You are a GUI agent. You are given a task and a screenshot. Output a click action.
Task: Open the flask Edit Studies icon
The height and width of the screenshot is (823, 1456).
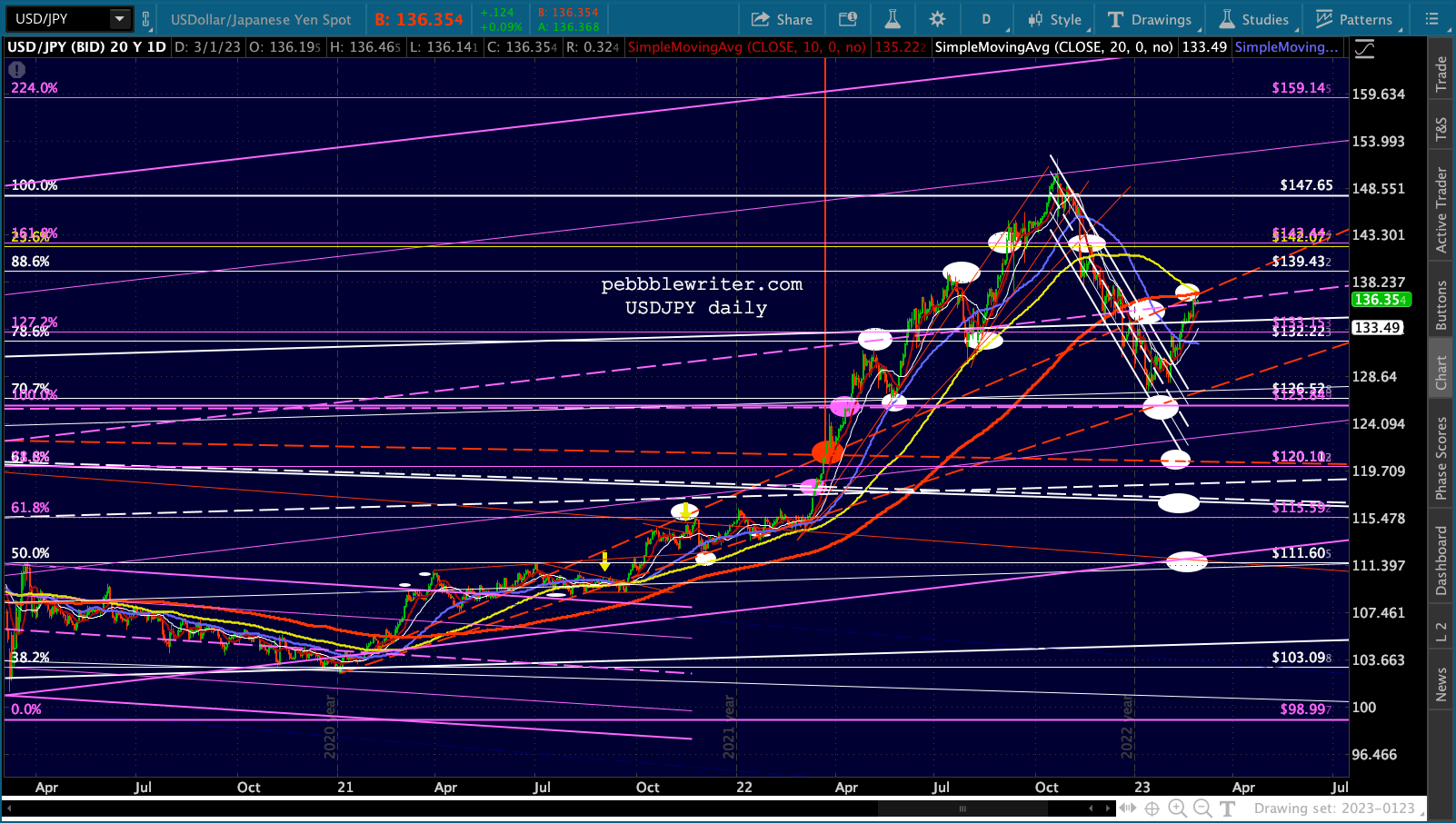tap(893, 19)
